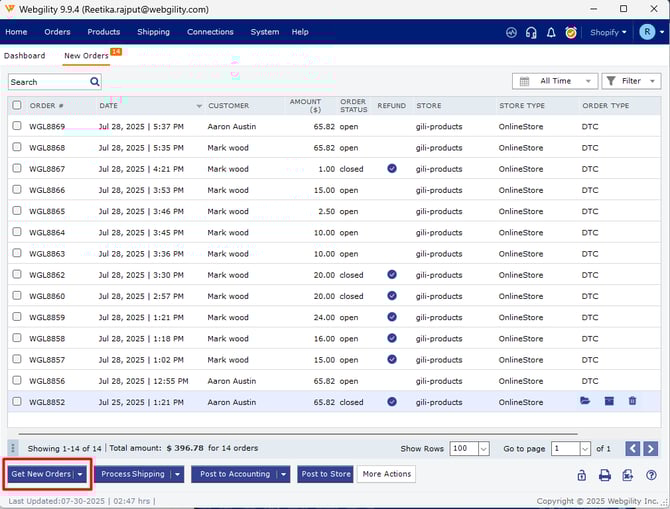Screen dimensions: 670x509
Task: Click the headset support icon
Action: (530, 32)
